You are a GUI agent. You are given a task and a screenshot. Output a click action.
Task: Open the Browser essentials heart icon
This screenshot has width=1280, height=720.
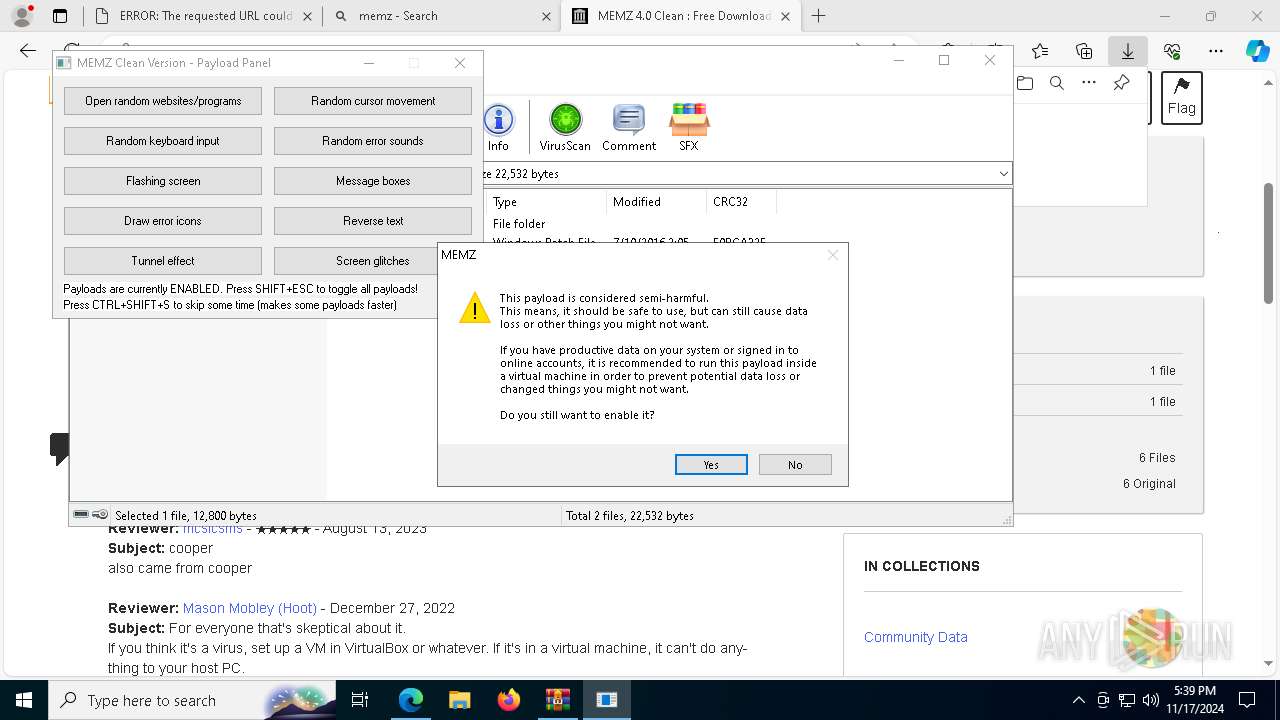(x=1172, y=51)
